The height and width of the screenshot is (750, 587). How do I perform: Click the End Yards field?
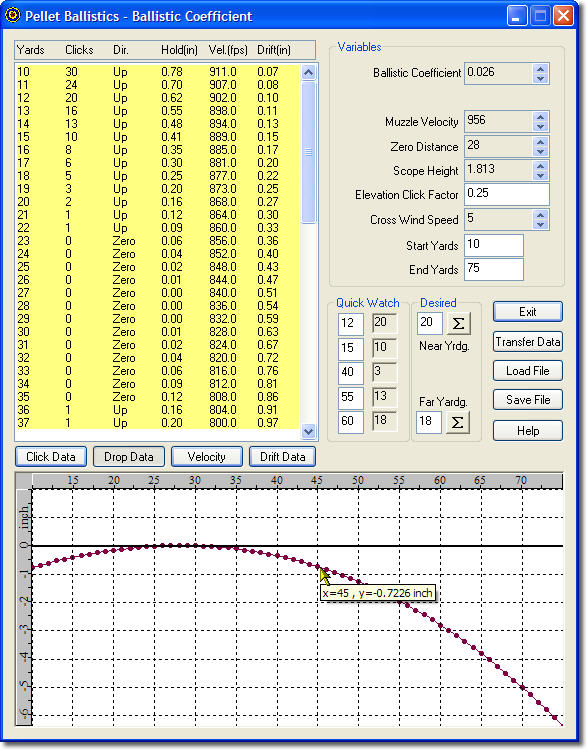[x=494, y=269]
